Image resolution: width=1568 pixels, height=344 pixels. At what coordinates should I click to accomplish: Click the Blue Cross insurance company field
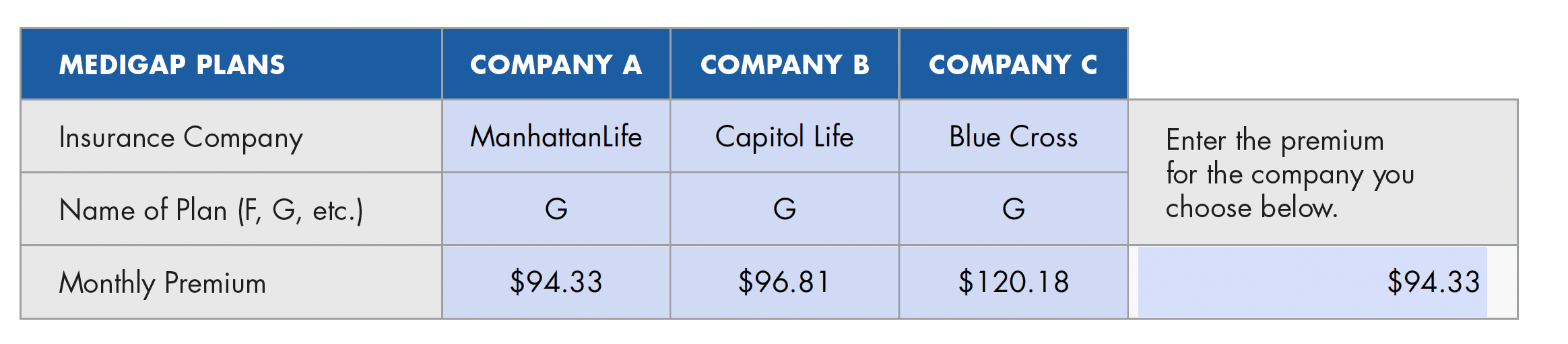[1014, 137]
